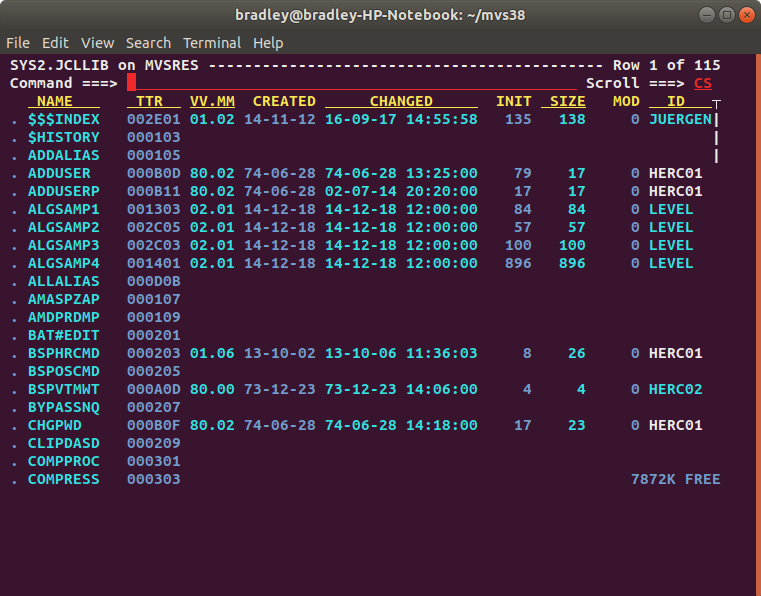The height and width of the screenshot is (596, 761).
Task: Select the AMASPZAP member
Action: (64, 299)
